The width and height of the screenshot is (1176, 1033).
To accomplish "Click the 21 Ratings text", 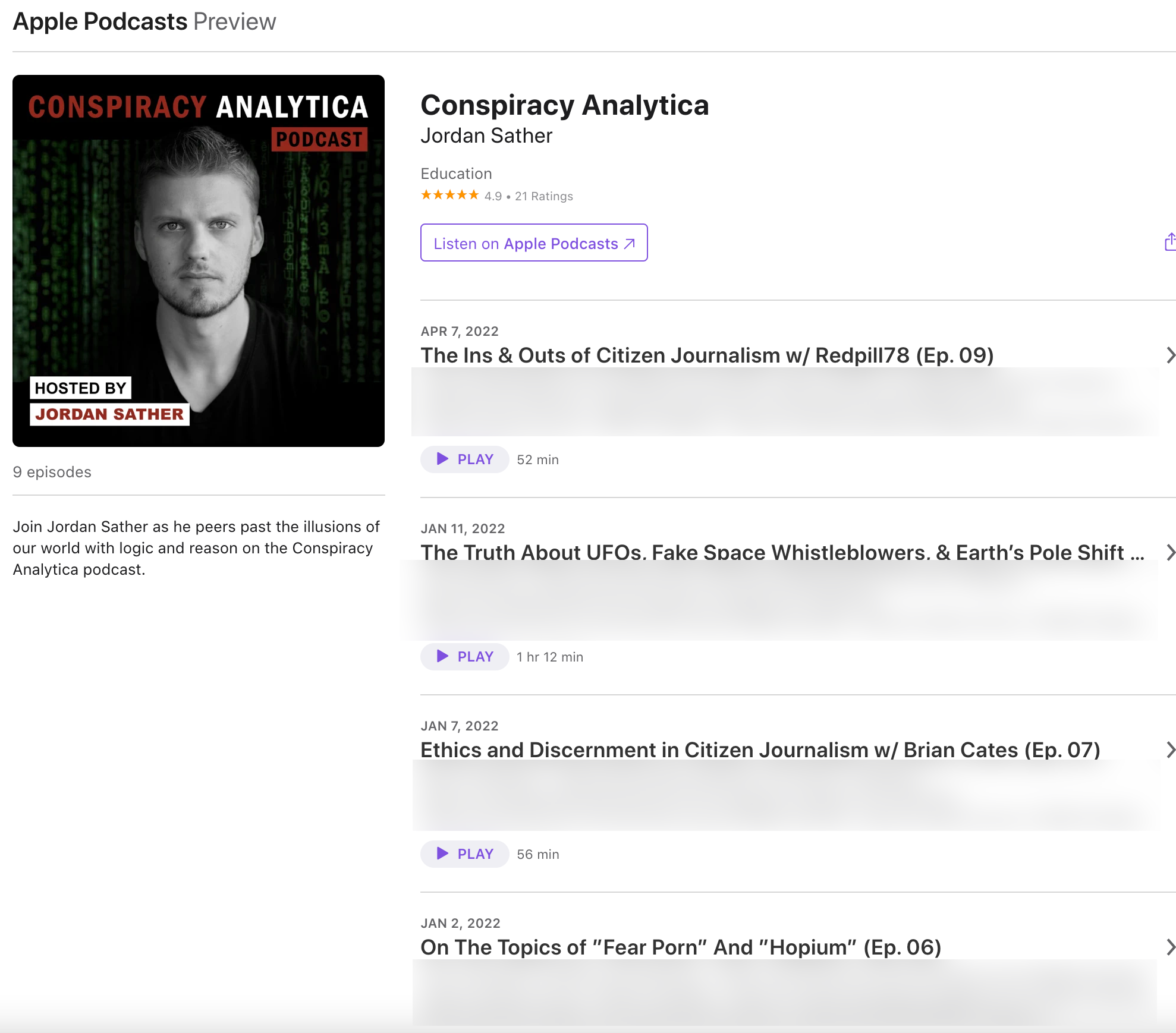I will tap(543, 196).
